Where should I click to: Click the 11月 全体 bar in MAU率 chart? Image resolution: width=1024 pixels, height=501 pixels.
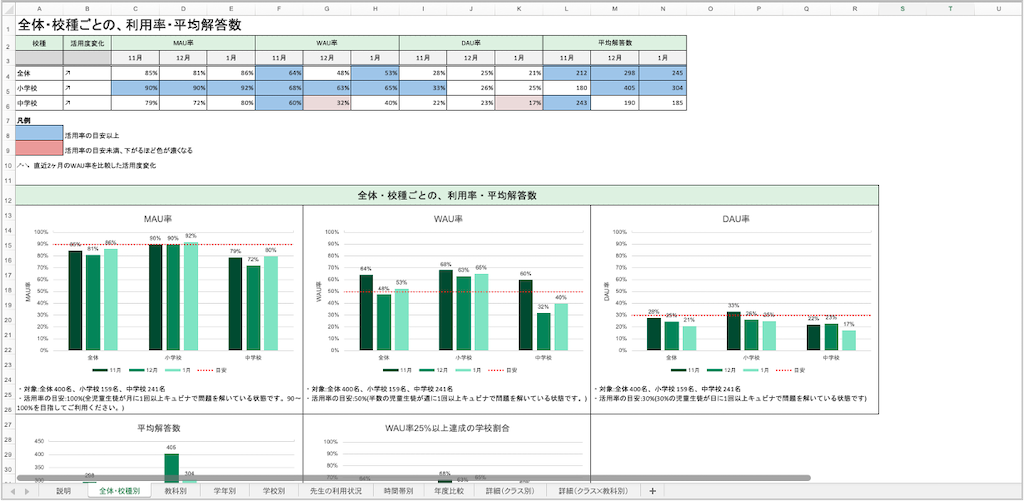pyautogui.click(x=76, y=300)
